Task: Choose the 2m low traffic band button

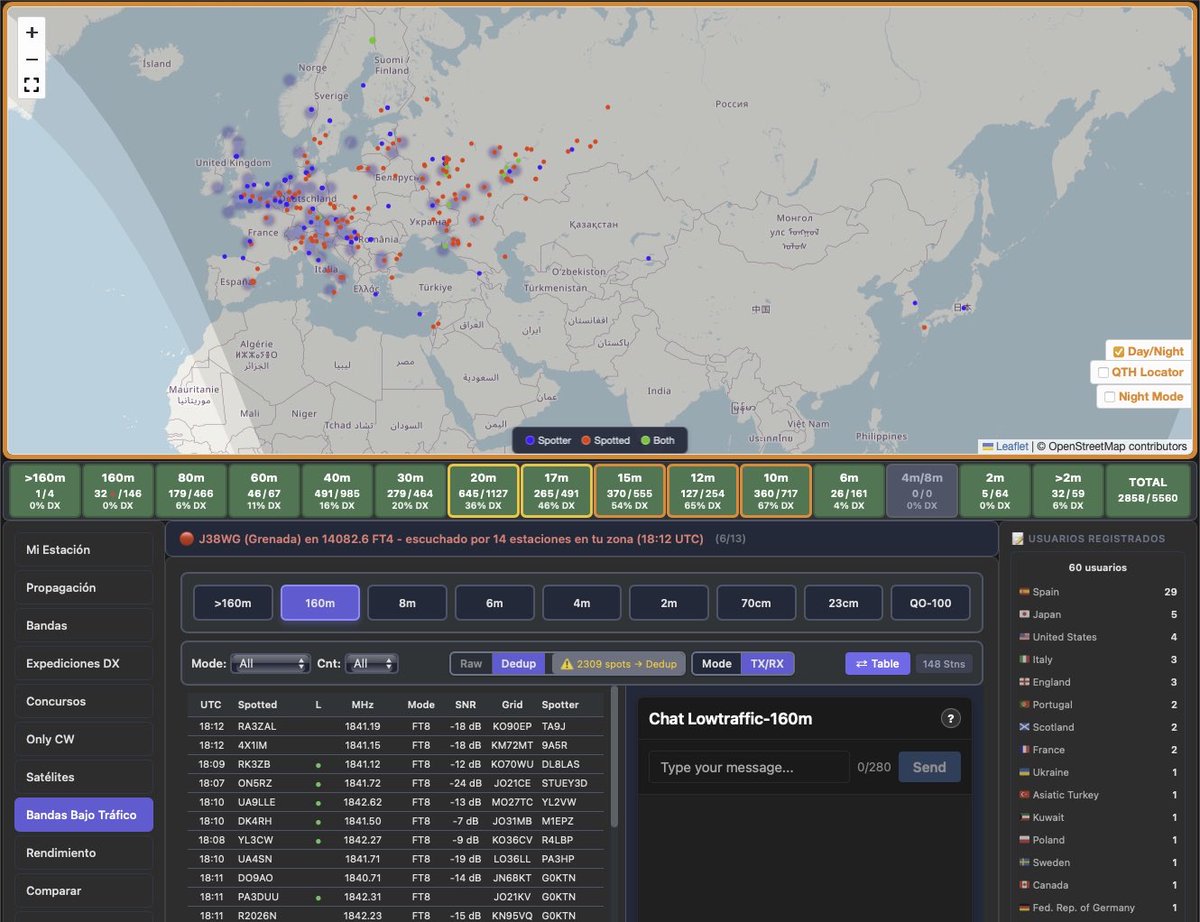Action: pos(669,603)
